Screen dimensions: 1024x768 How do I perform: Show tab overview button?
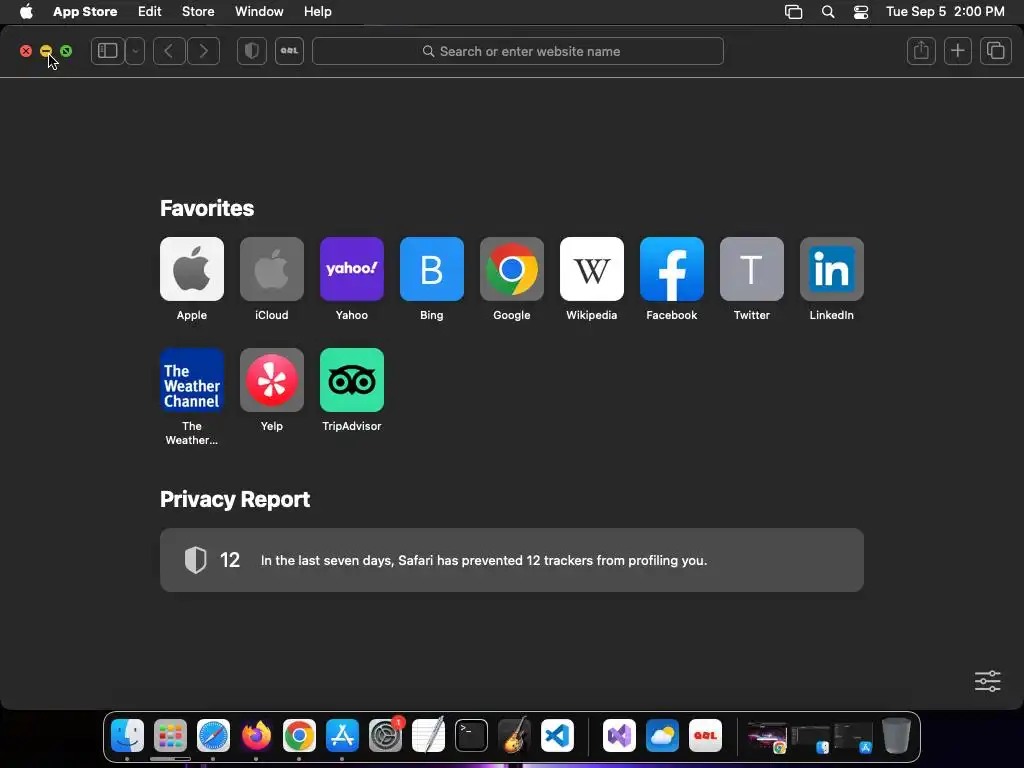[x=995, y=51]
